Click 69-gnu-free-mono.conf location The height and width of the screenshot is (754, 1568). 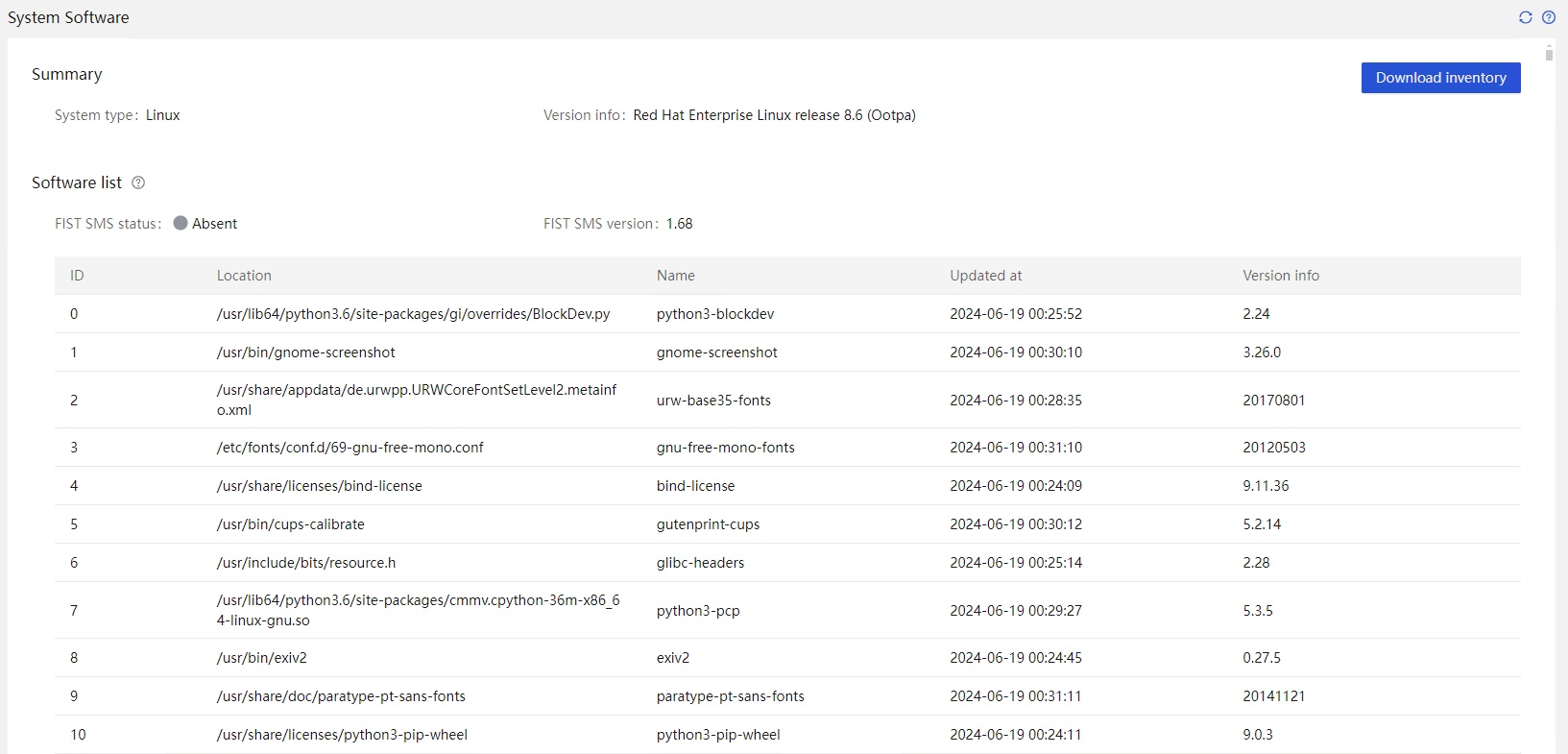(350, 448)
